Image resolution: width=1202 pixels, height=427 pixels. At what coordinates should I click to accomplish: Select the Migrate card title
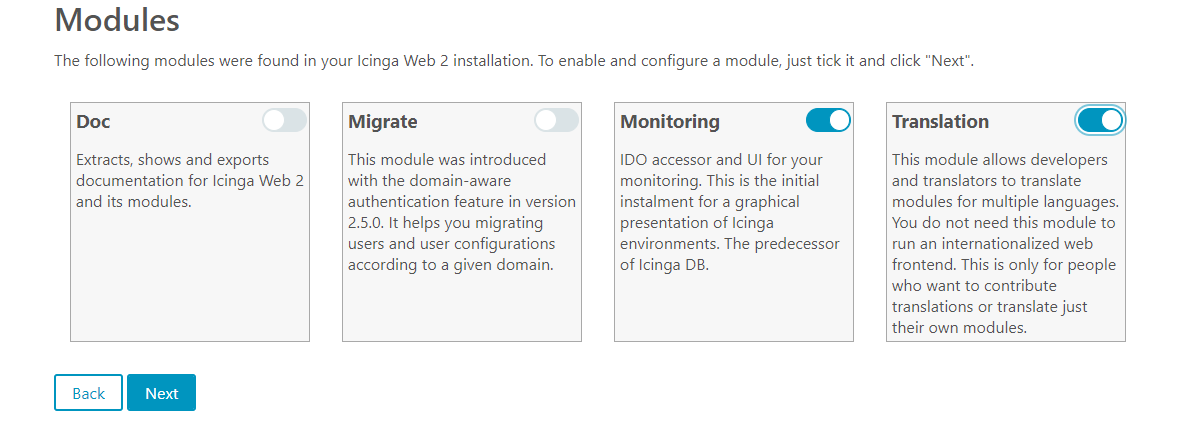(x=383, y=122)
